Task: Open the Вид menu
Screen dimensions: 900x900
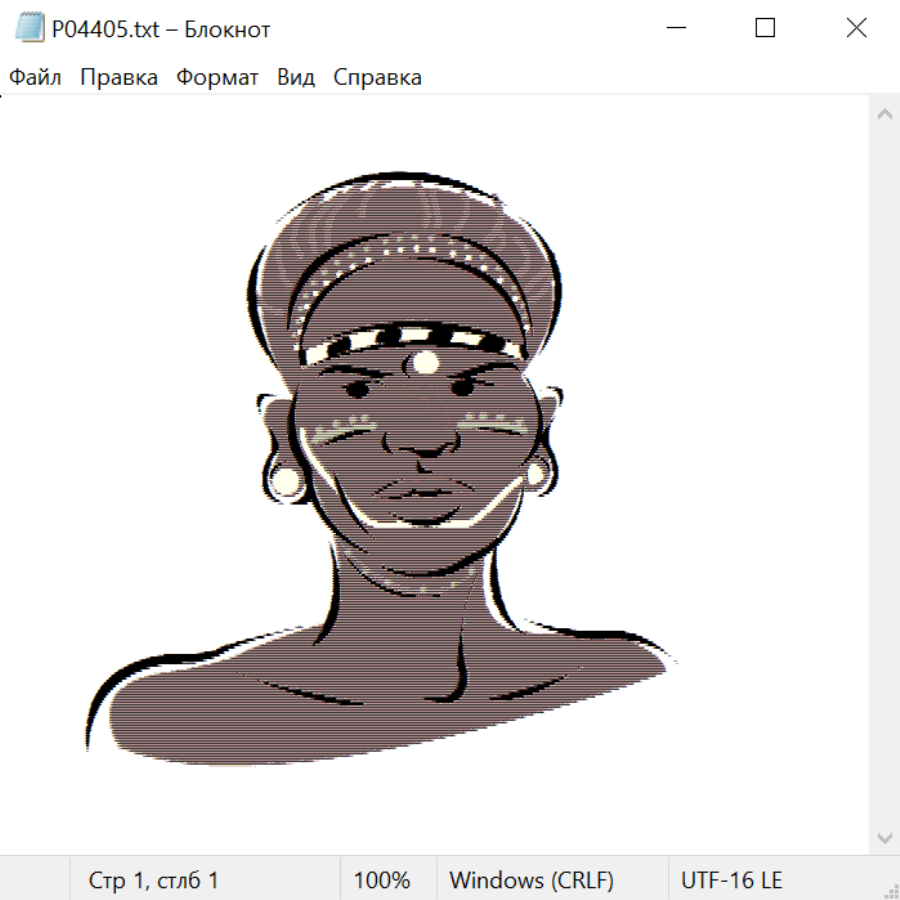Action: [295, 78]
